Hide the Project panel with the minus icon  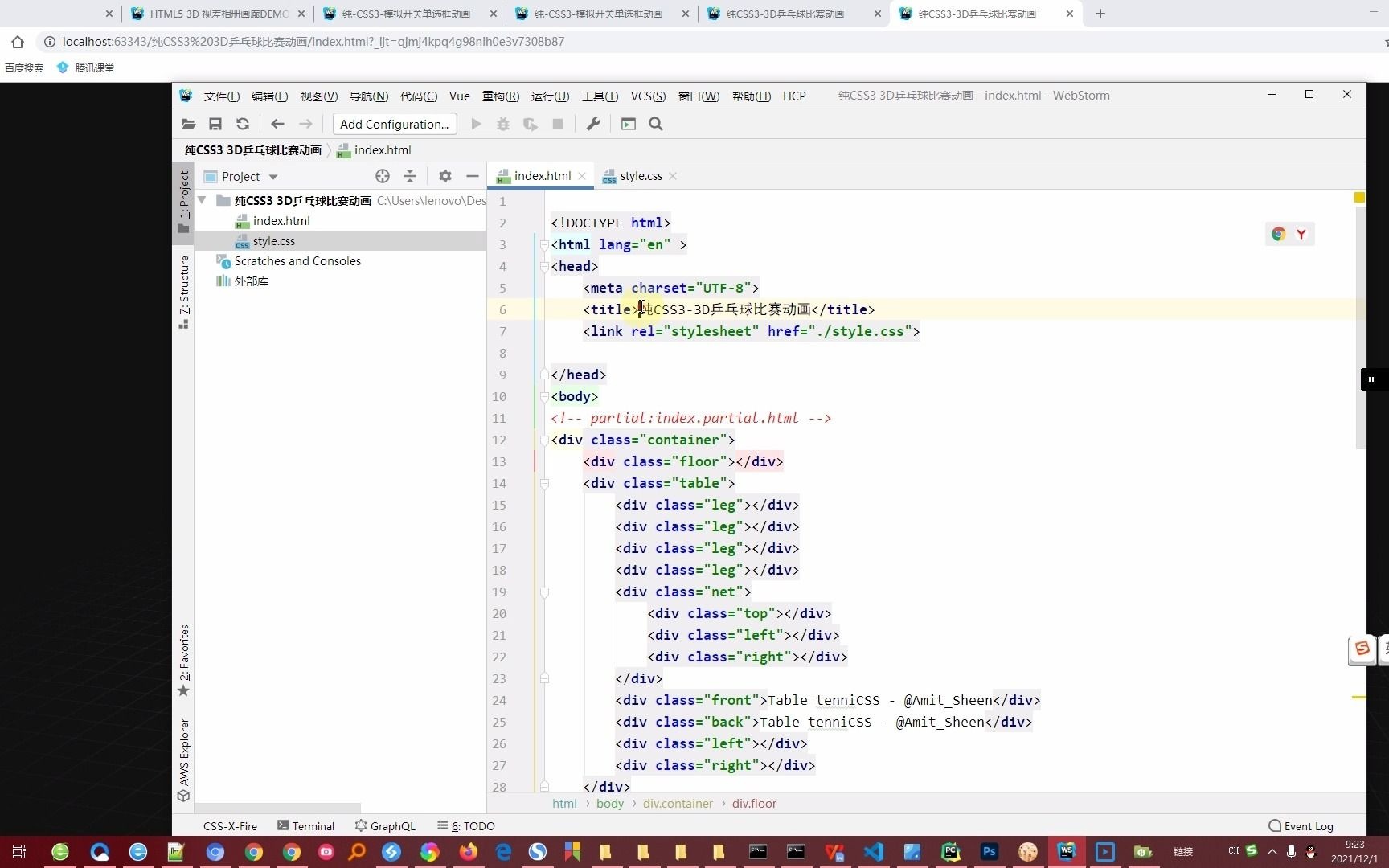tap(473, 176)
